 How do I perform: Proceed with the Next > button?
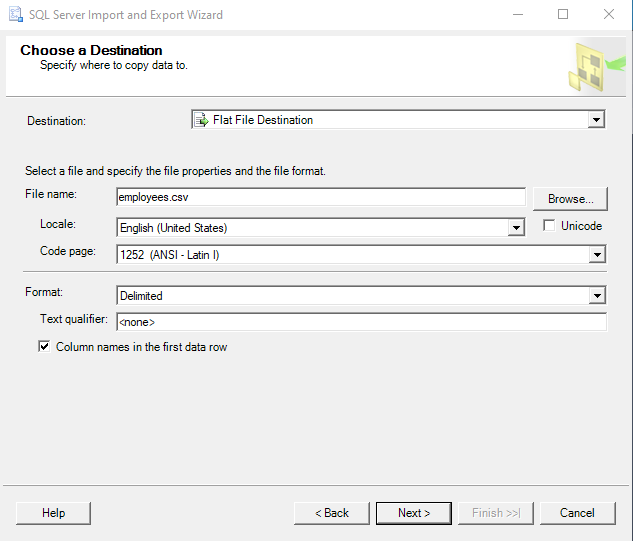click(x=414, y=513)
